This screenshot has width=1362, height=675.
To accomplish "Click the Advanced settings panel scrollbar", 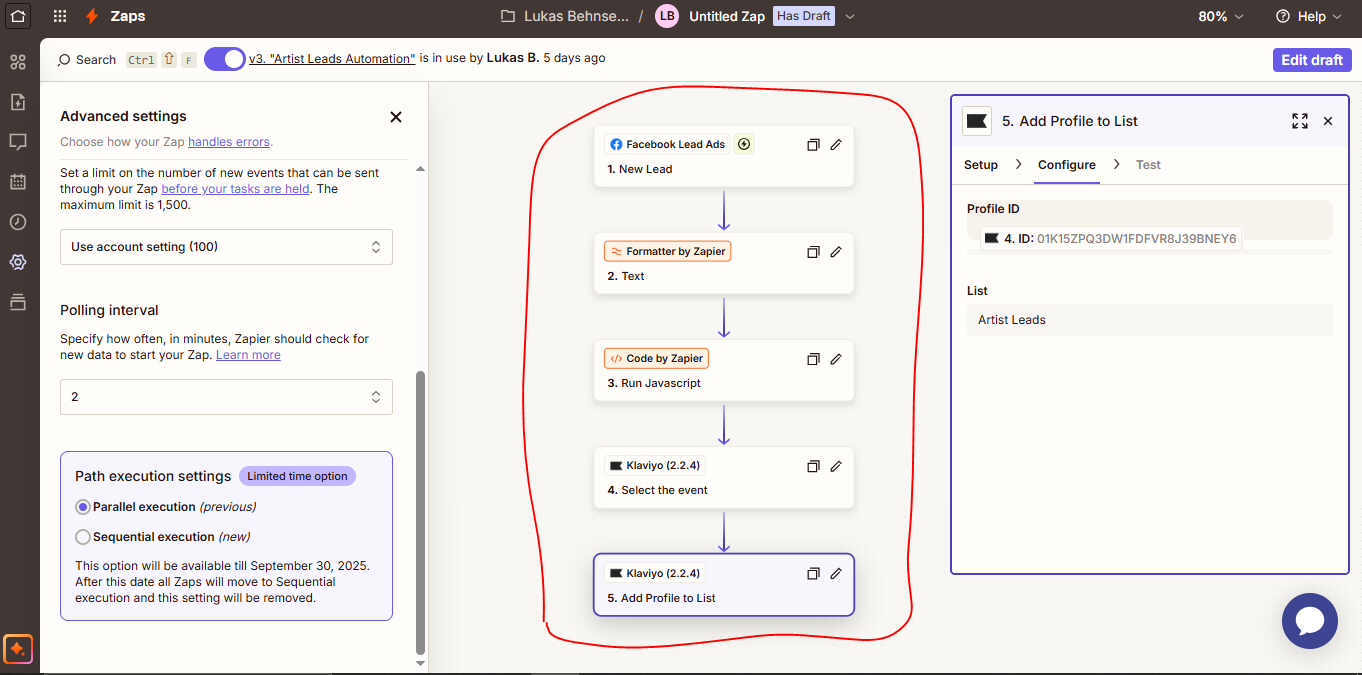I will click(420, 513).
